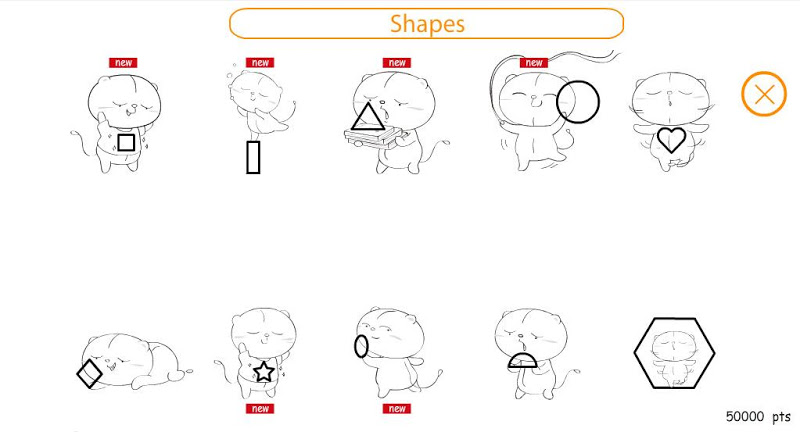Select the large circle shape
The width and height of the screenshot is (800, 432).
(x=578, y=102)
